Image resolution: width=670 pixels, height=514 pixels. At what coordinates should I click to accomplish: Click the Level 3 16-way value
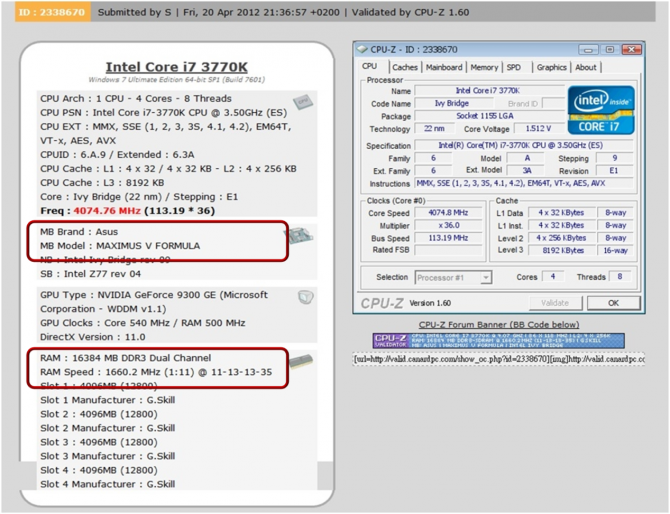(x=615, y=250)
